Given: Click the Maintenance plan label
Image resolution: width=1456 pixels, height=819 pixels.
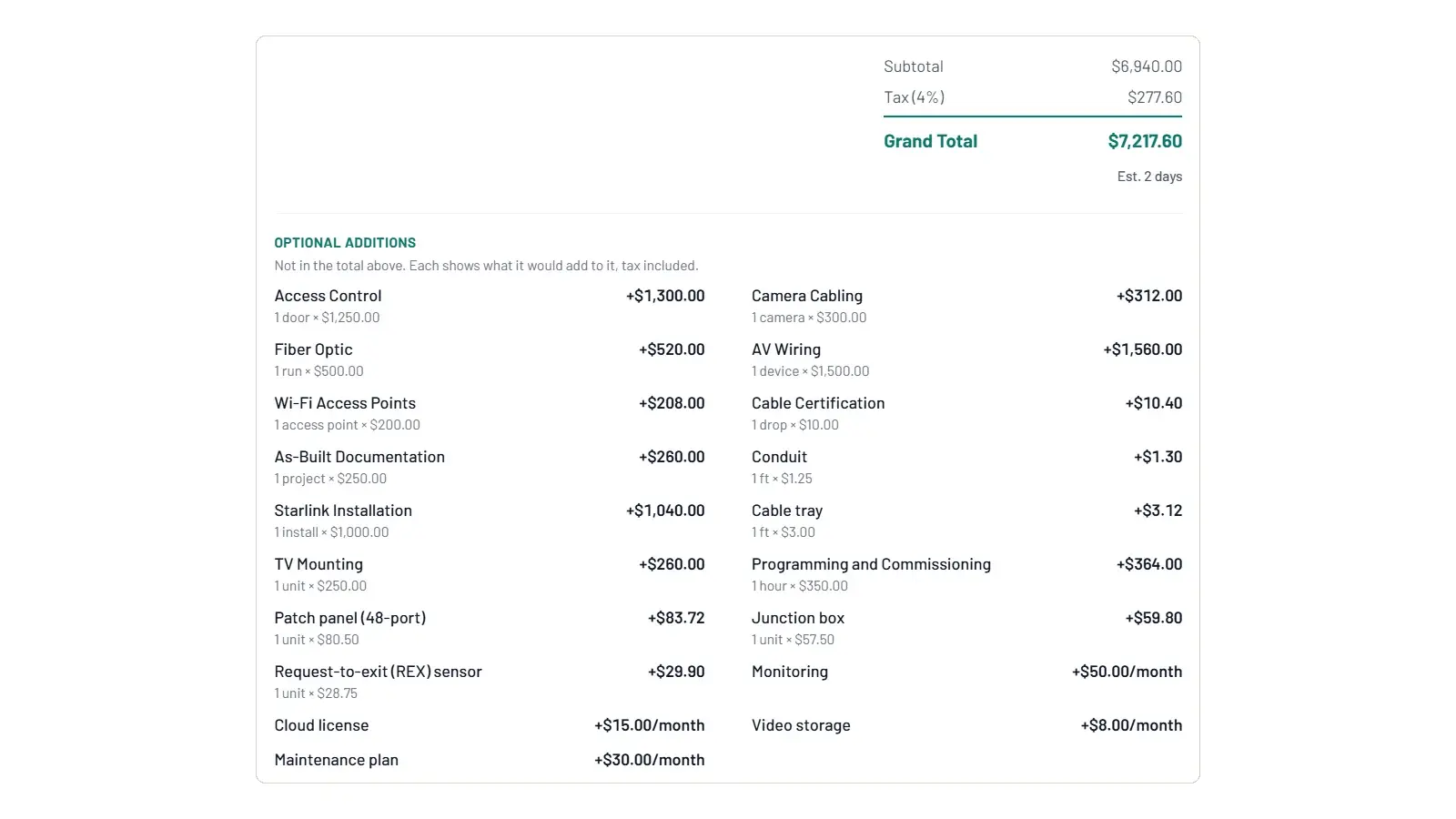Looking at the screenshot, I should click(337, 760).
